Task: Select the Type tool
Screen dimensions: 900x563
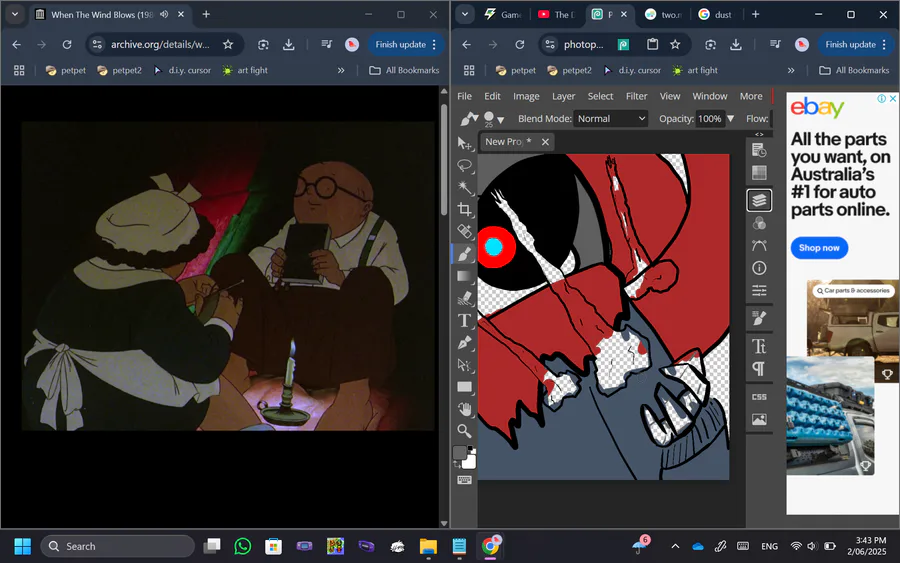Action: pyautogui.click(x=464, y=320)
